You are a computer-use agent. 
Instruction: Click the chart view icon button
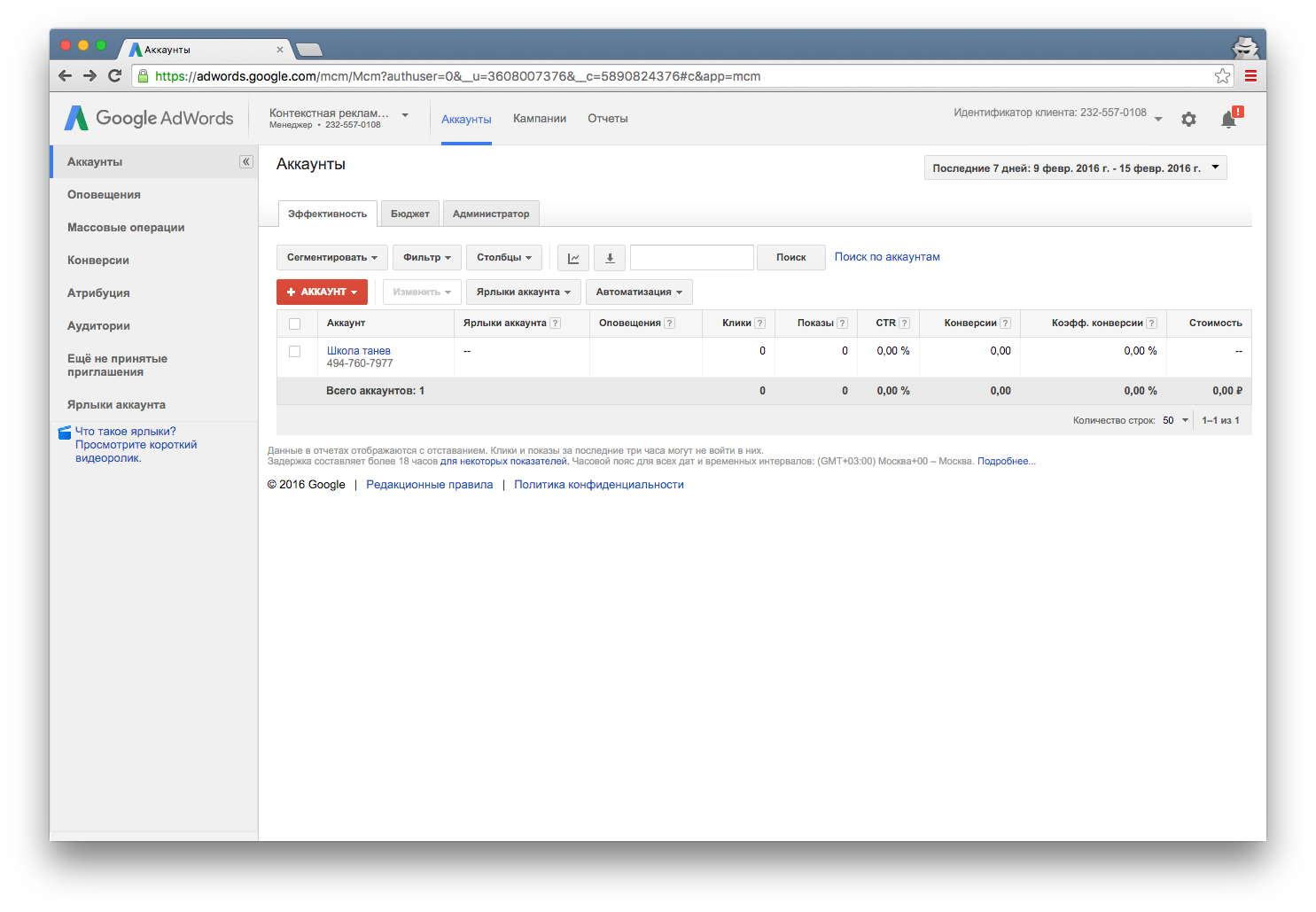click(573, 258)
